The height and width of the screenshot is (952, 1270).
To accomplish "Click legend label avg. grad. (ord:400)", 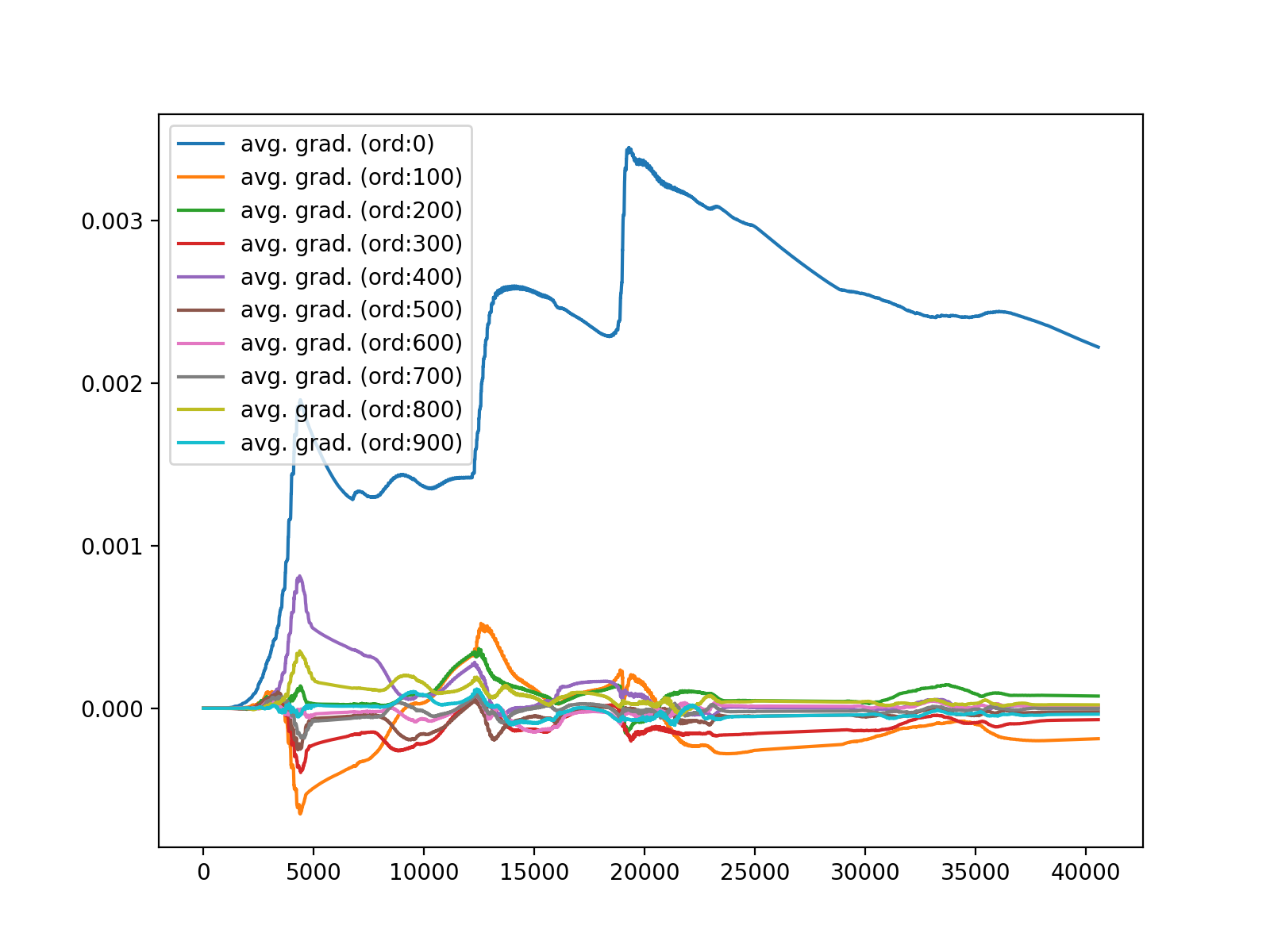I will click(352, 278).
